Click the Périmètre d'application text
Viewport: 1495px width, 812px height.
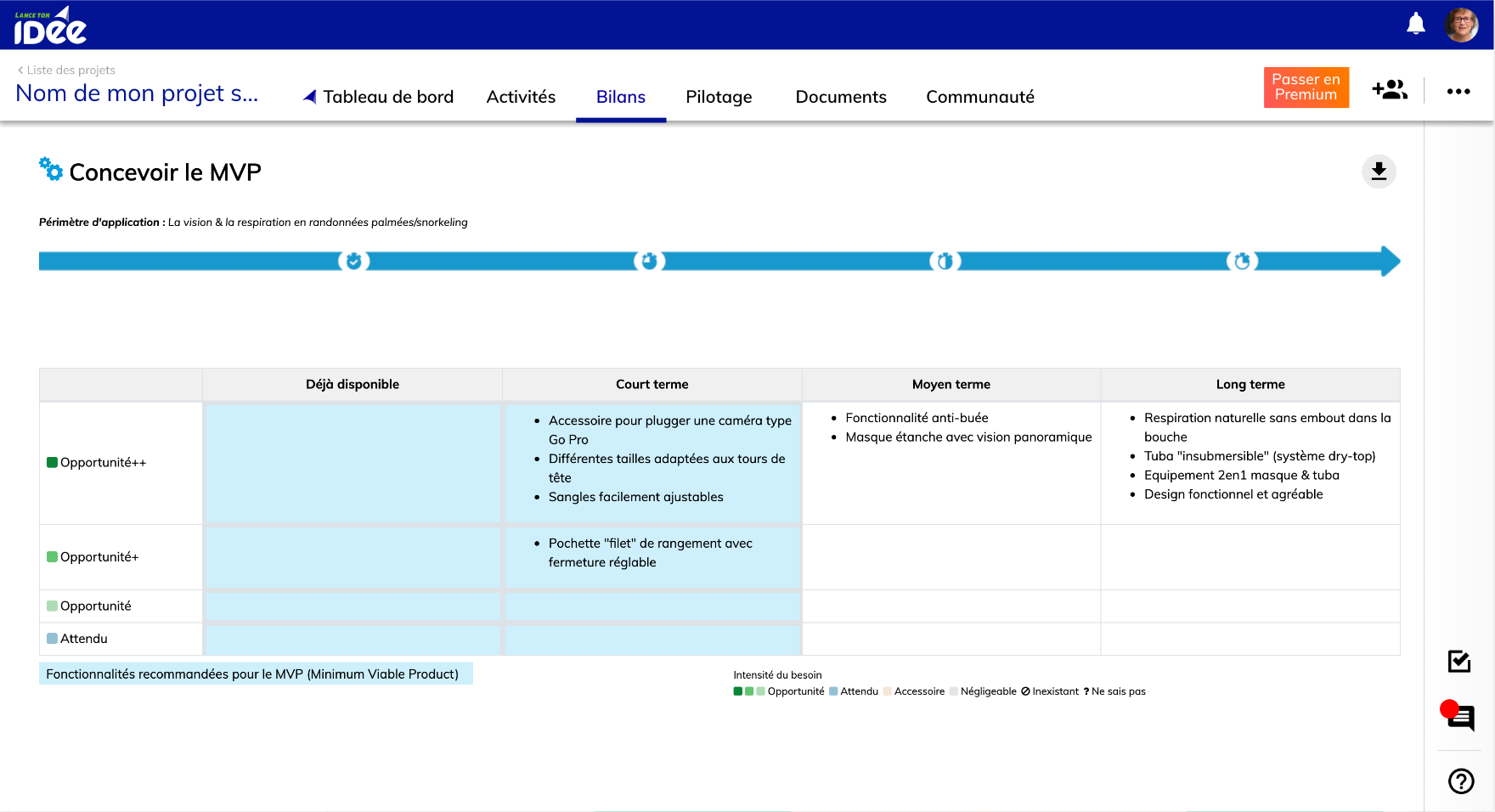tap(253, 223)
